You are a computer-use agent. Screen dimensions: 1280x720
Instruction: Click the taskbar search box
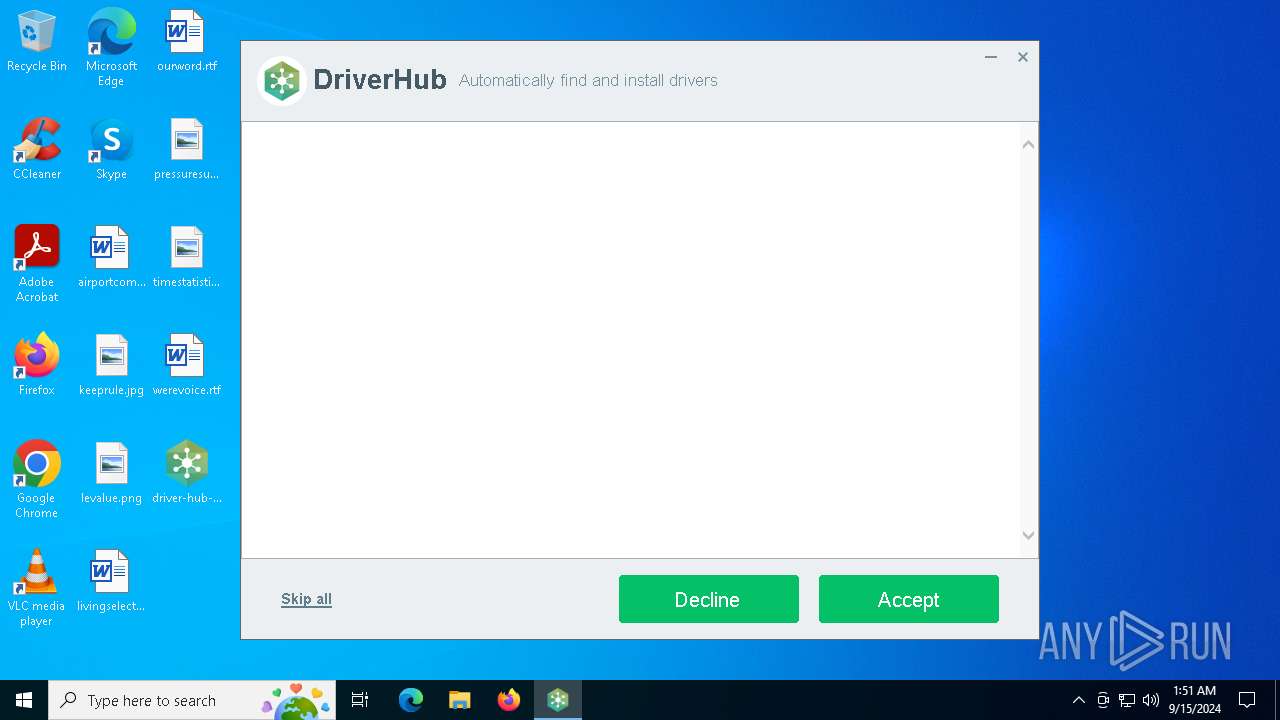click(192, 700)
